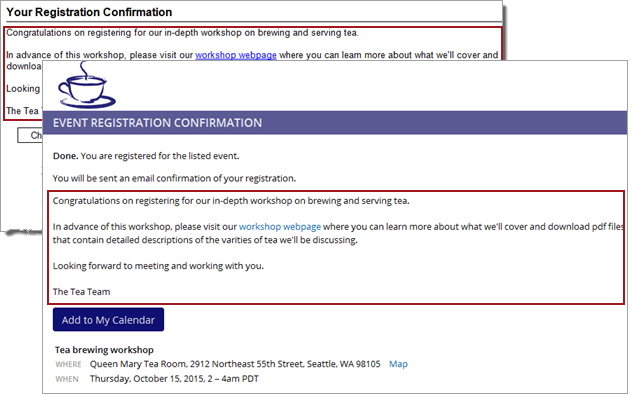Click Congratulations line in the front confirmation
The image size is (634, 395).
coord(231,201)
